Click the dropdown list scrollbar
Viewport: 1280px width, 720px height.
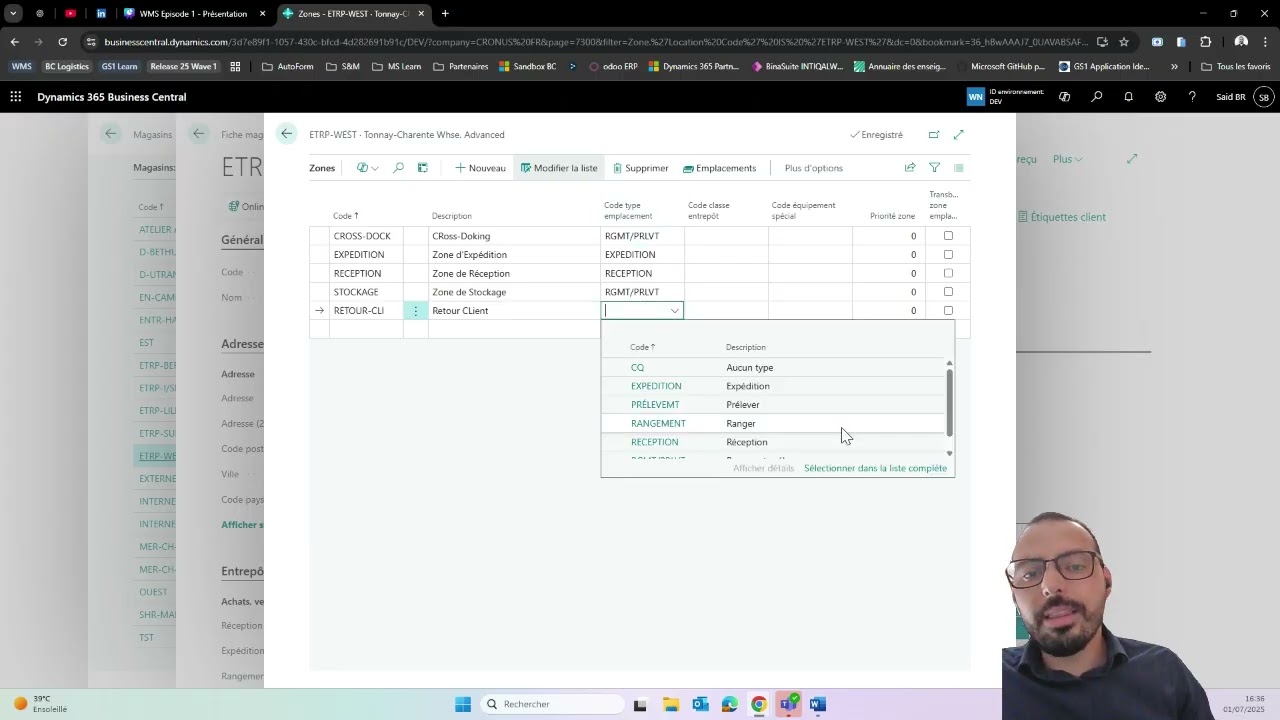coord(949,402)
